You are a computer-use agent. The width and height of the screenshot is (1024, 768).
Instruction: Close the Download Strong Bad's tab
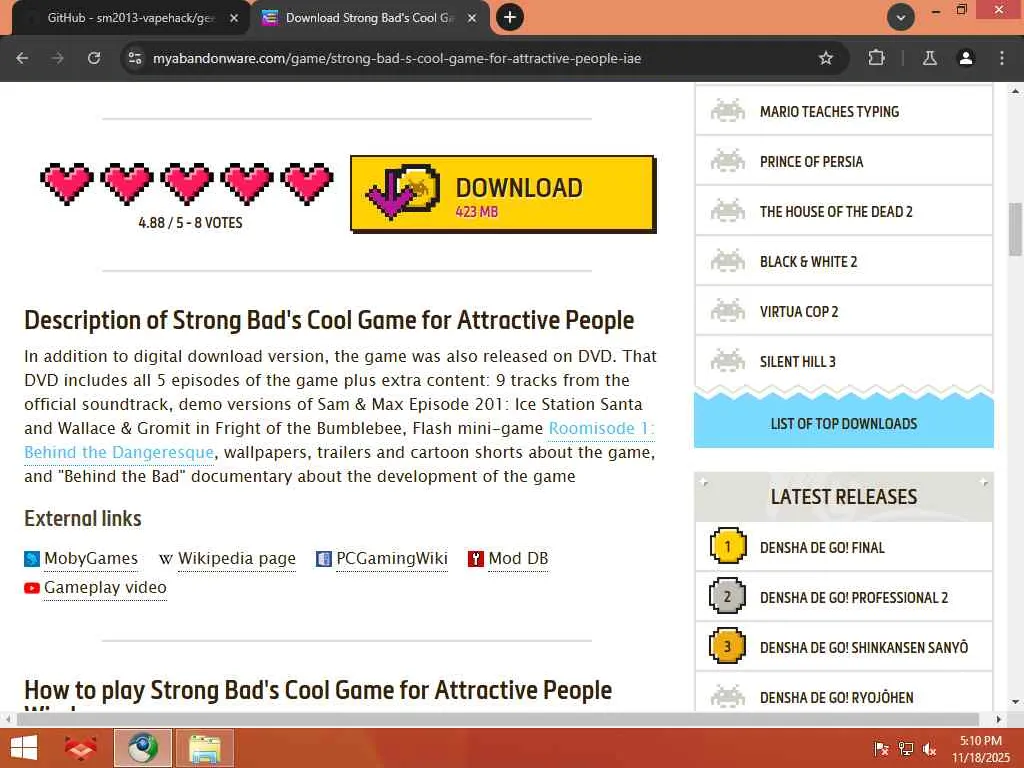472,18
